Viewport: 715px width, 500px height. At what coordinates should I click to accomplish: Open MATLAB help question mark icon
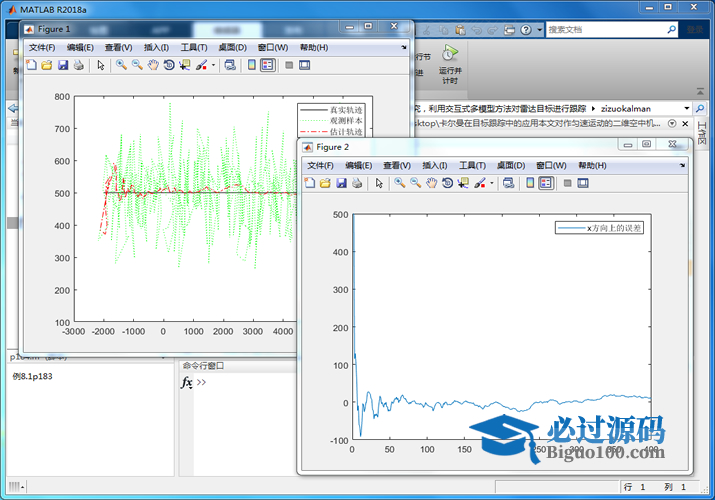pyautogui.click(x=526, y=30)
